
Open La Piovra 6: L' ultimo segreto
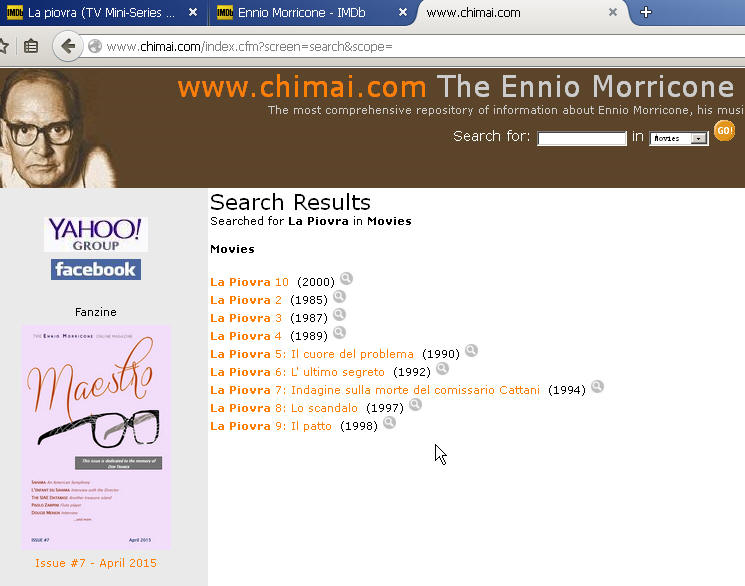pos(297,372)
